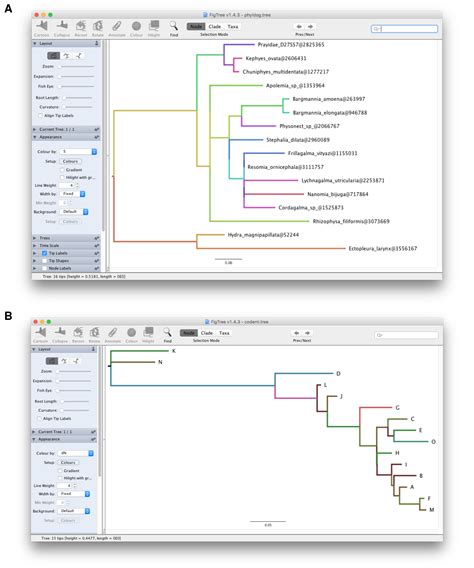Click search field in phyldog.tree window
Screen dimensions: 474x568
404,29
